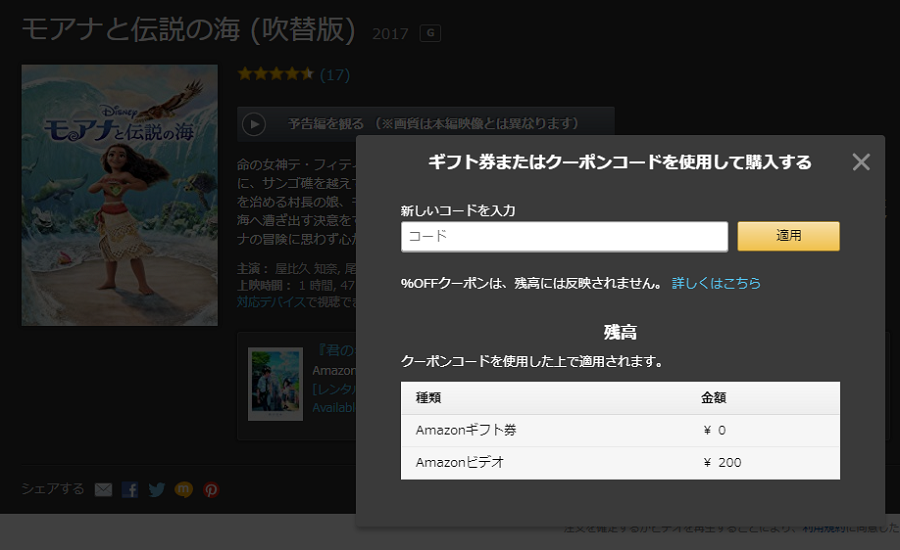The image size is (900, 550).
Task: Play the trailer with the play icon
Action: 254,124
